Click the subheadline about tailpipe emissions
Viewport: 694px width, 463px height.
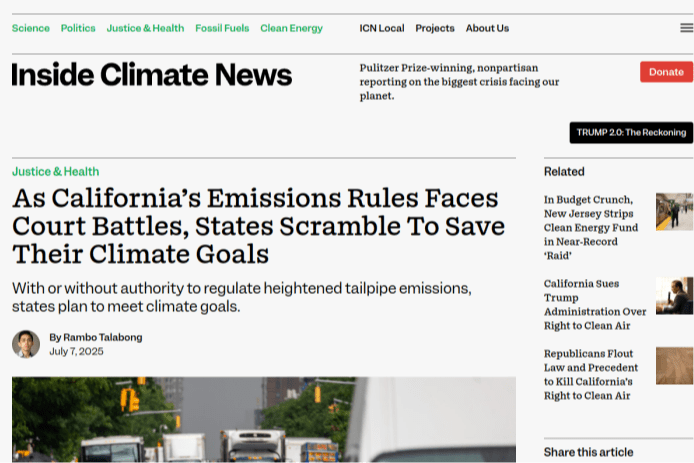(x=242, y=297)
